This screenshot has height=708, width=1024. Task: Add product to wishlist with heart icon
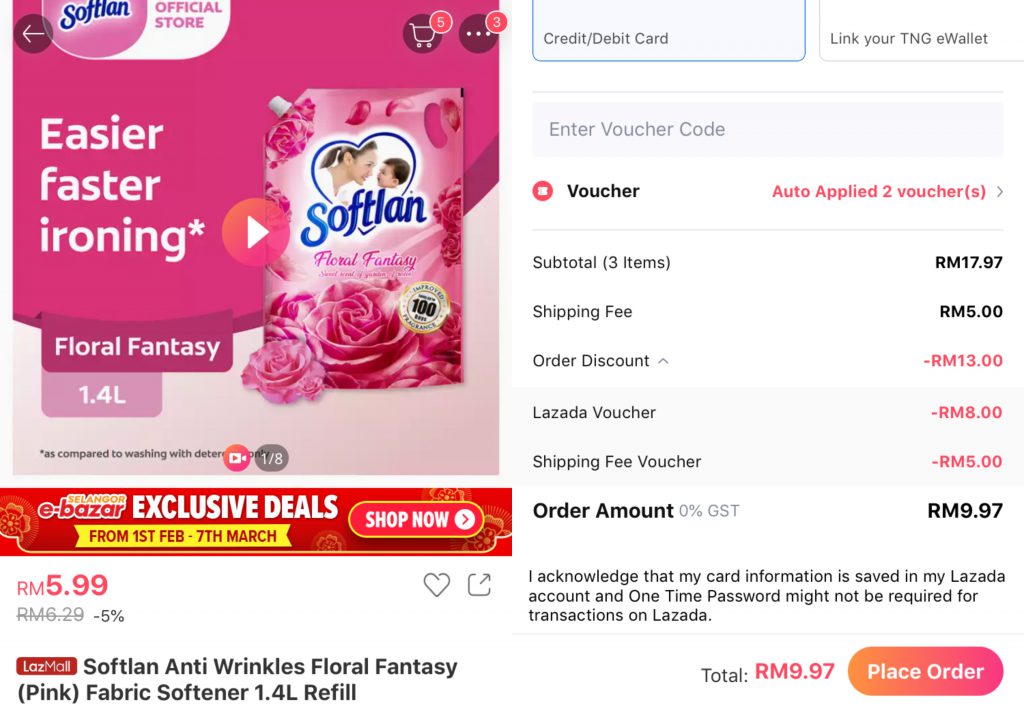click(x=436, y=585)
